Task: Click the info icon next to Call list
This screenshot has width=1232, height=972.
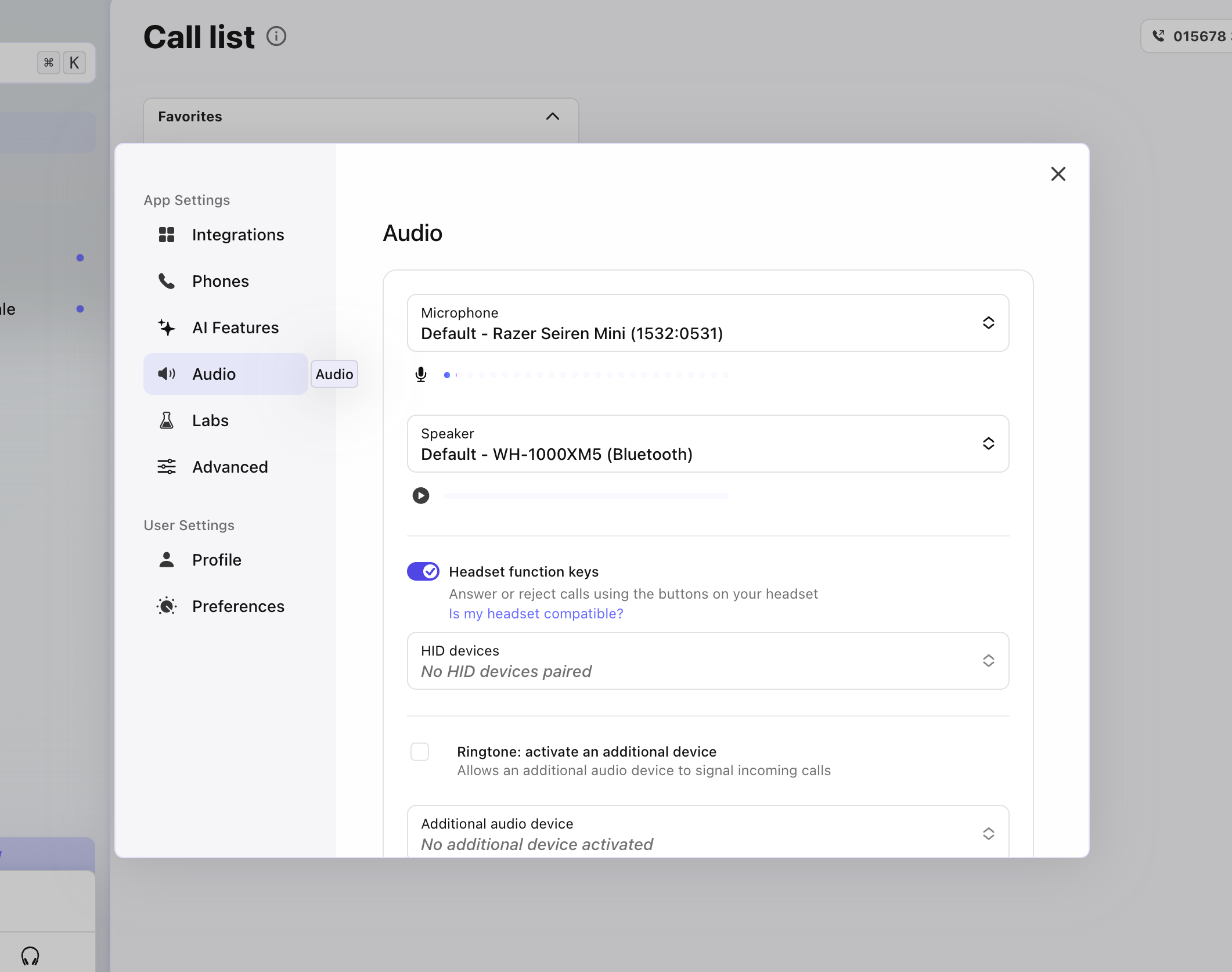Action: pos(276,37)
